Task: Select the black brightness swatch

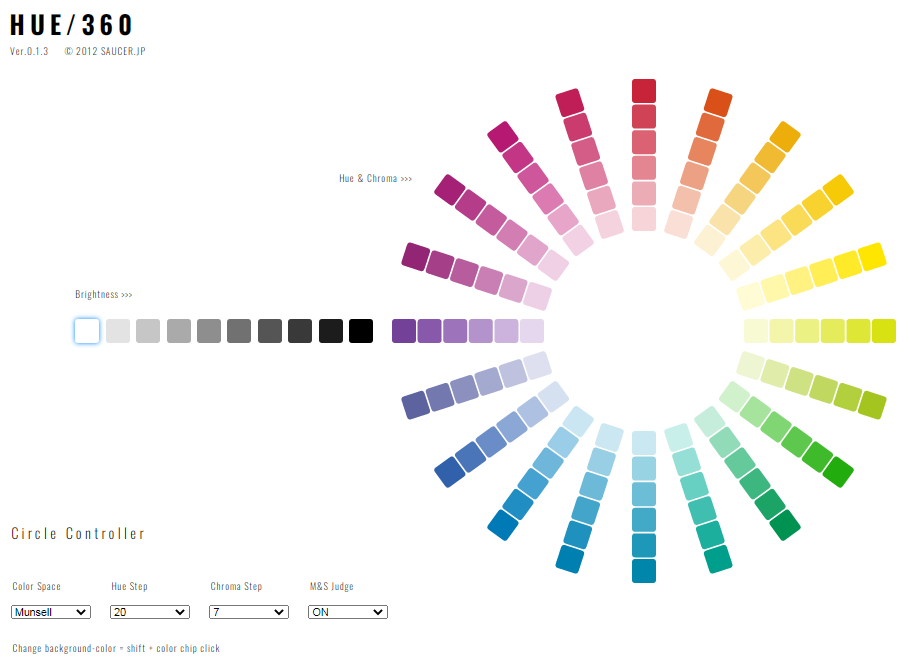Action: click(361, 331)
